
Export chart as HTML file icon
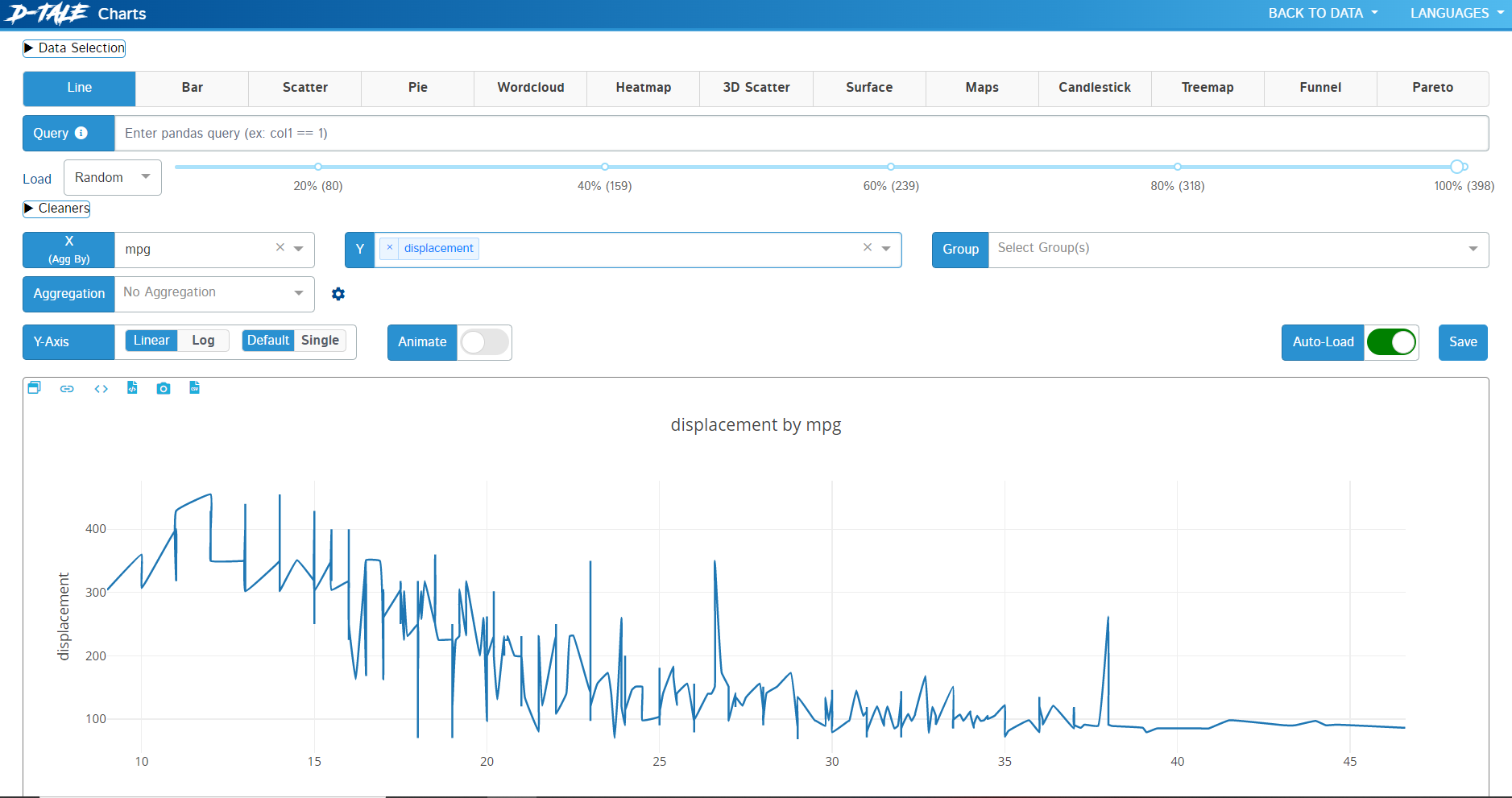(132, 388)
